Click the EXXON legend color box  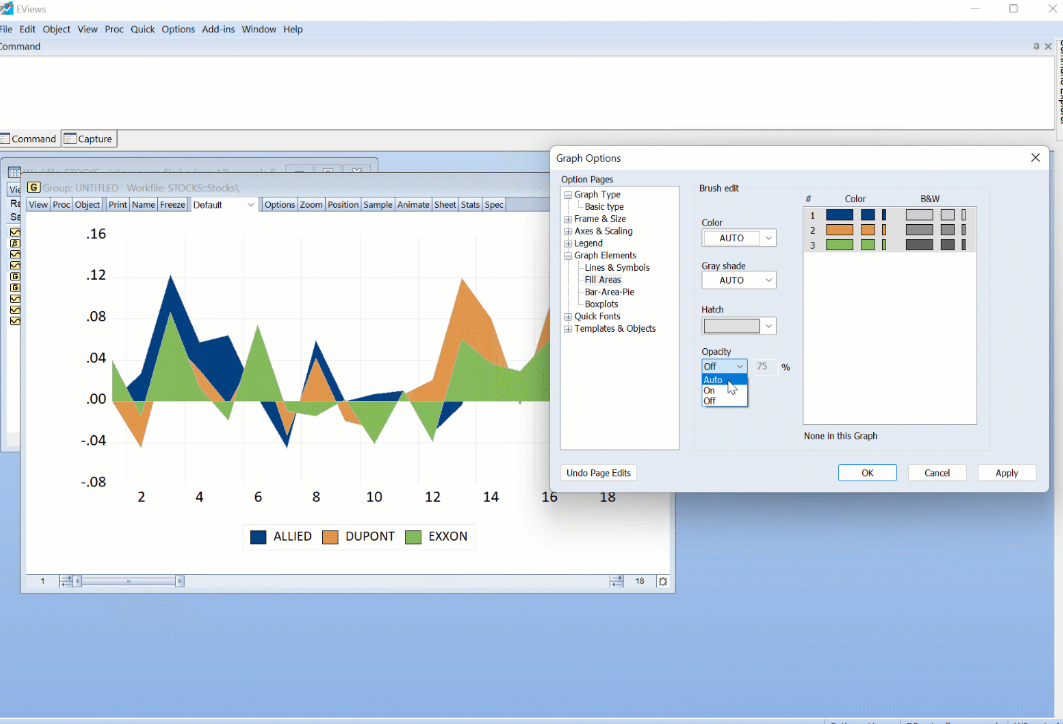pyautogui.click(x=413, y=537)
